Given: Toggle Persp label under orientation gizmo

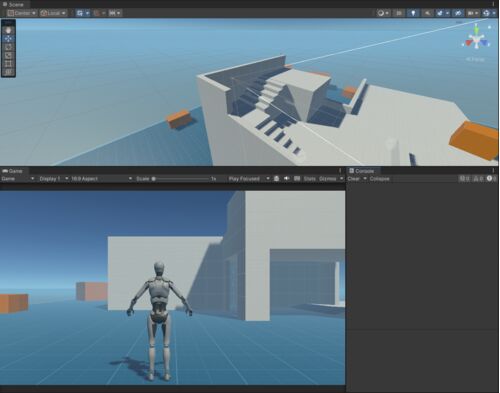Looking at the screenshot, I should 475,59.
